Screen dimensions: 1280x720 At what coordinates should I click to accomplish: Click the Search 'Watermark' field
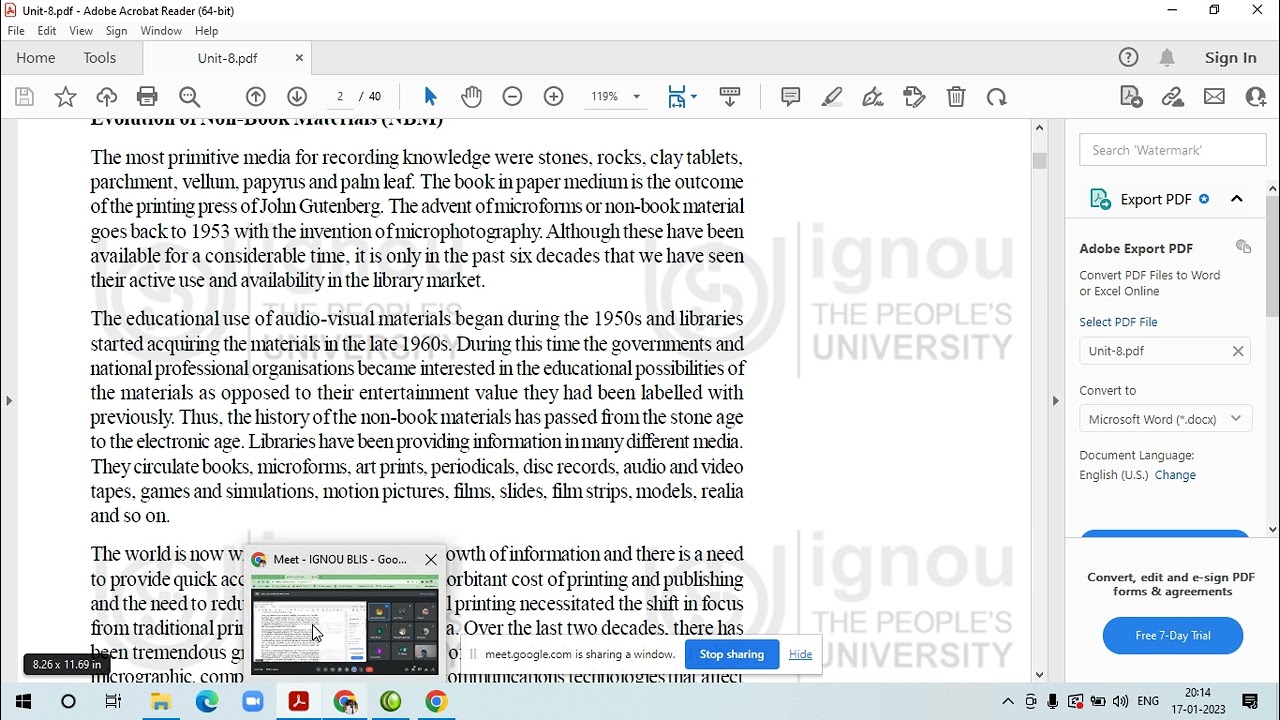pyautogui.click(x=1172, y=150)
